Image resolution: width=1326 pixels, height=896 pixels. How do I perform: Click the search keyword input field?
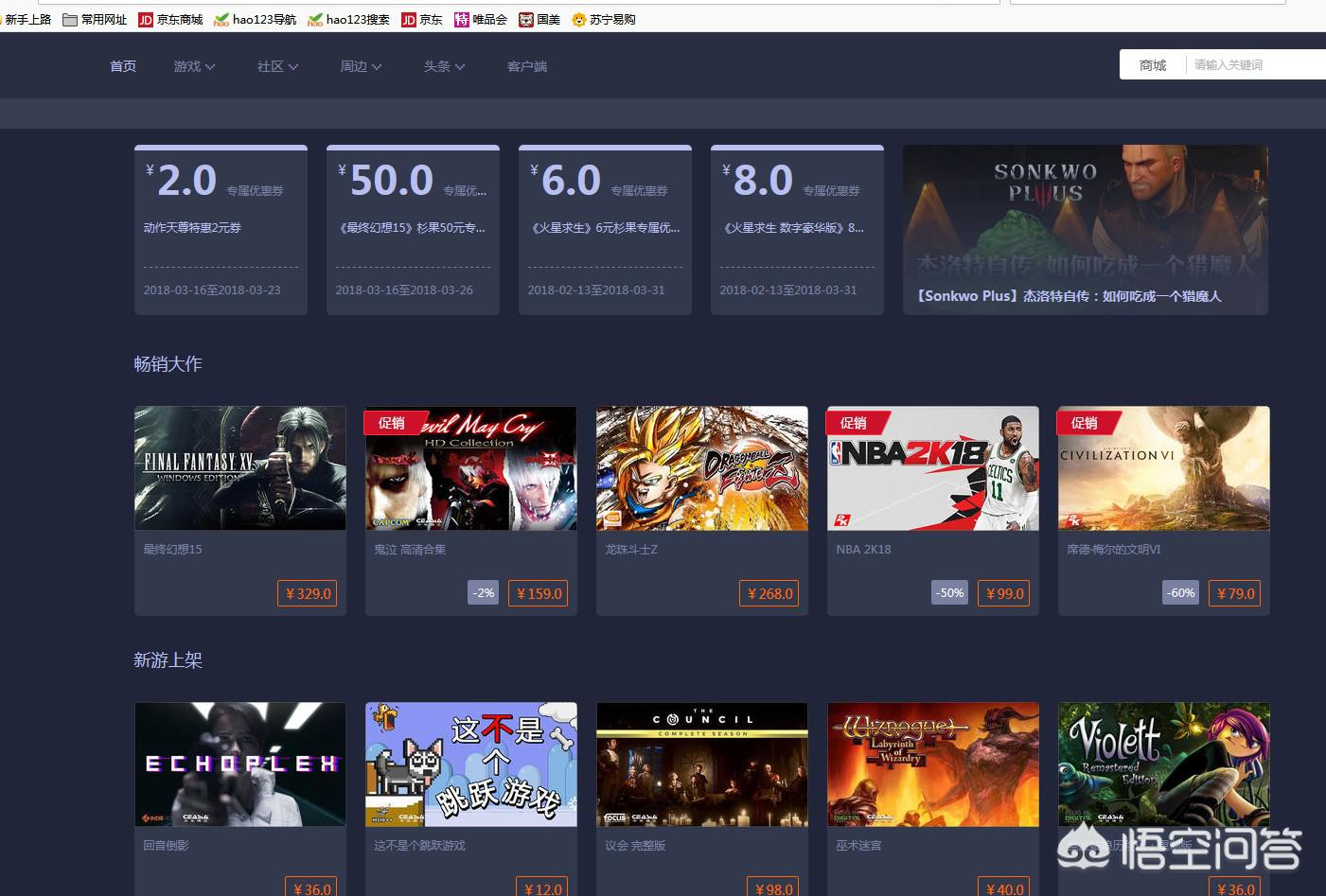[1254, 65]
